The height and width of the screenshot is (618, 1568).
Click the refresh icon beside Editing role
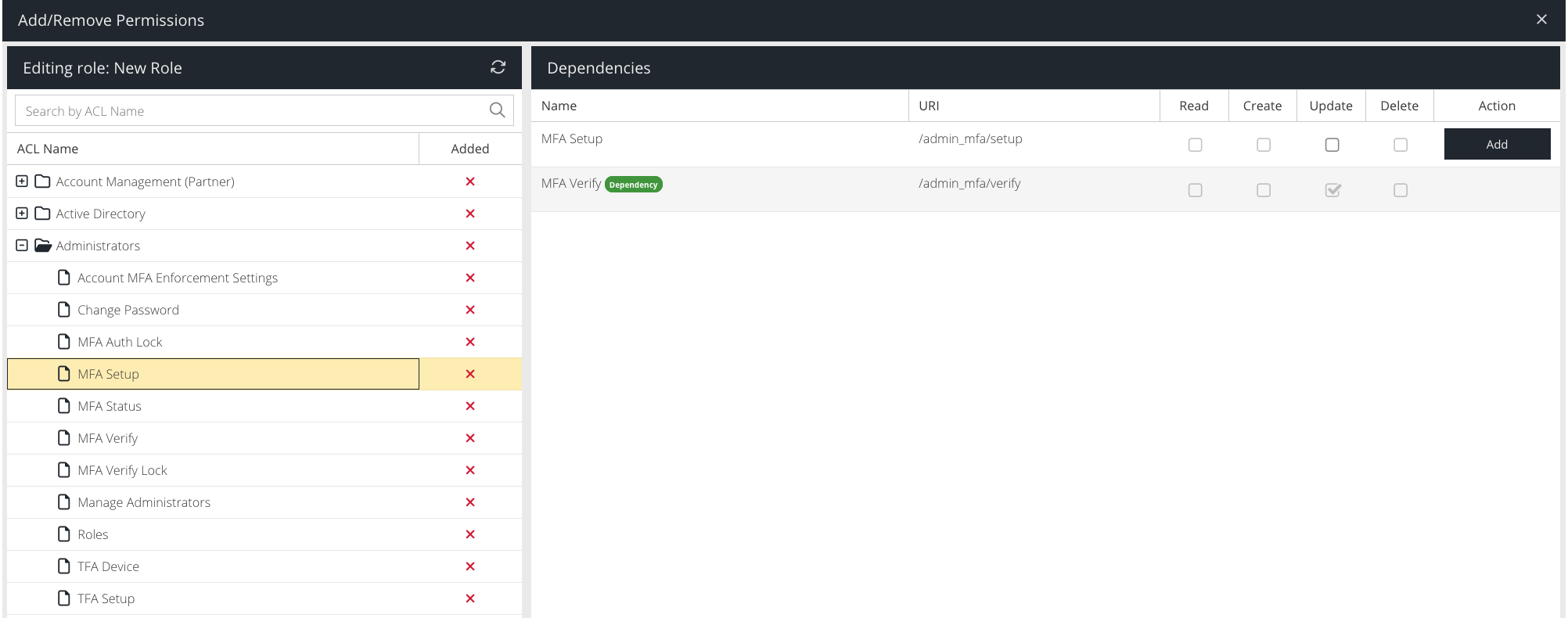tap(498, 67)
